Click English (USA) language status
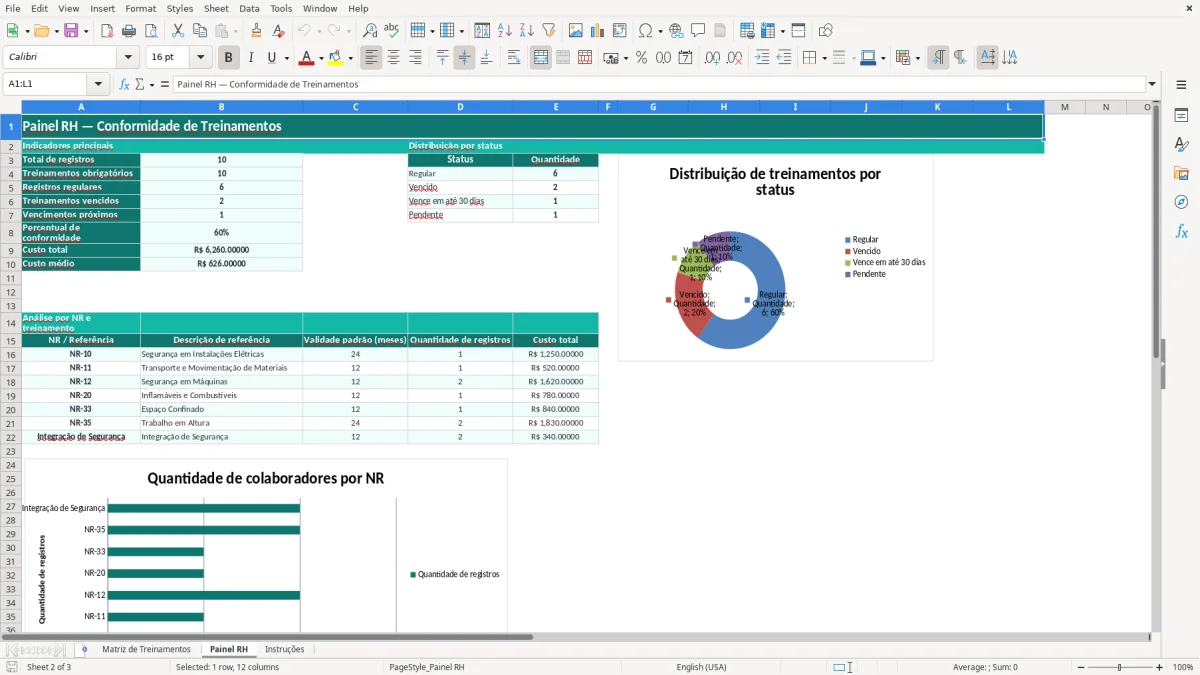This screenshot has width=1200, height=675. pyautogui.click(x=701, y=667)
